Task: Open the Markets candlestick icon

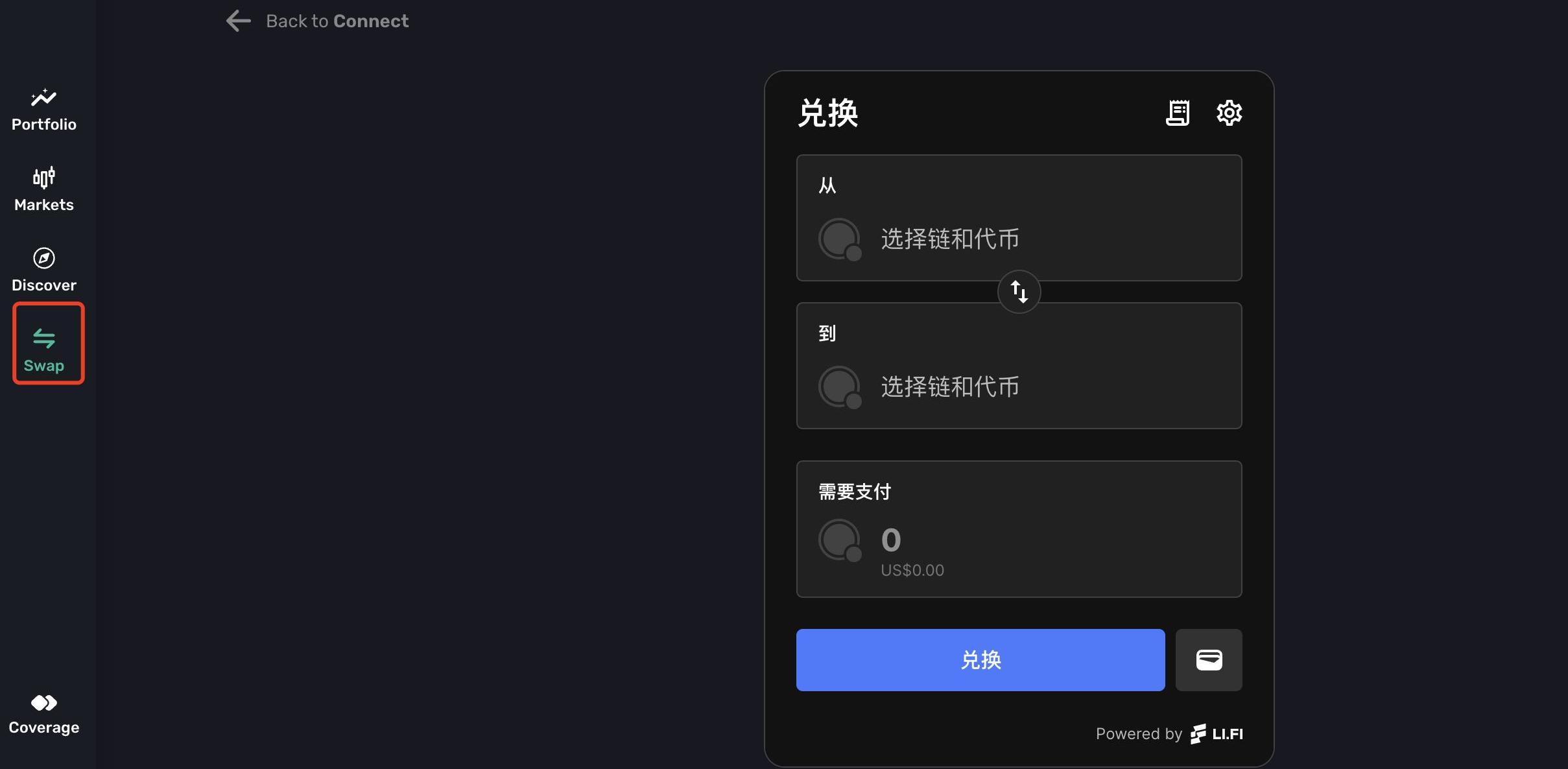Action: pyautogui.click(x=44, y=177)
